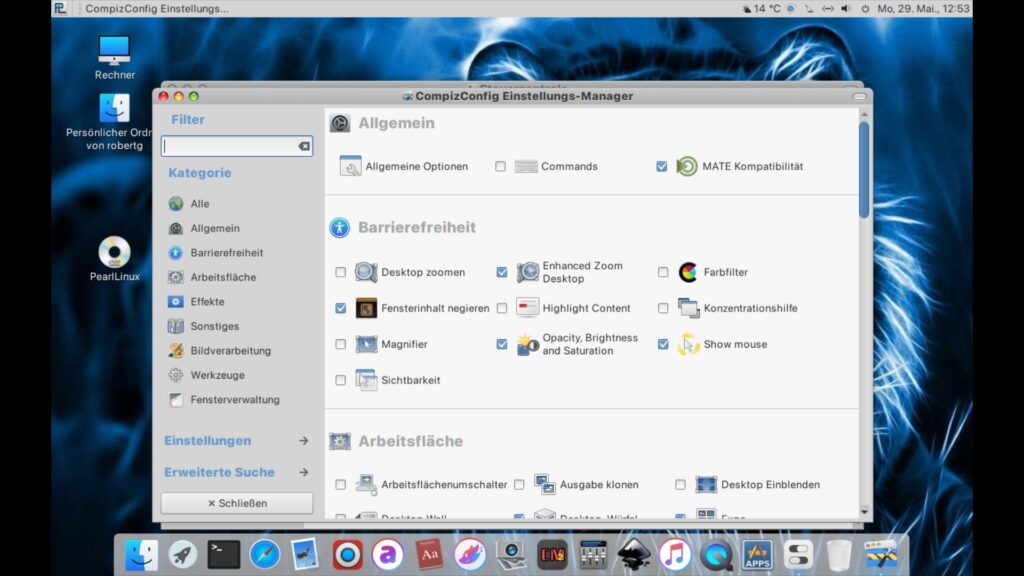Enable the Highlight Content checkbox

502,308
